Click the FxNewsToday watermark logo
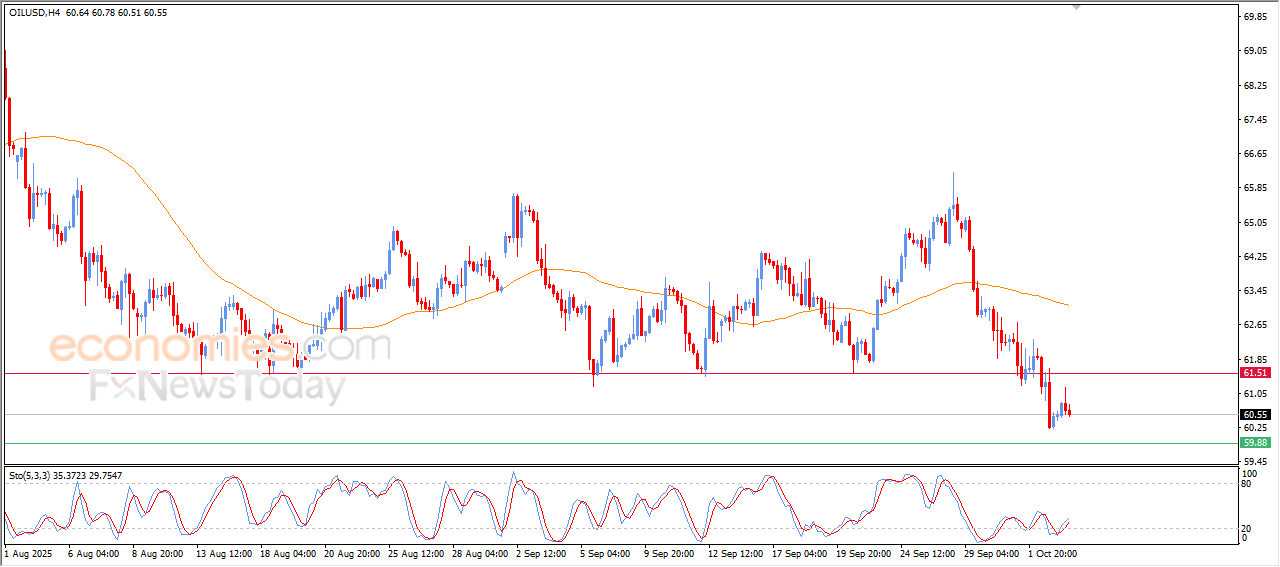The width and height of the screenshot is (1280, 567). click(x=217, y=385)
